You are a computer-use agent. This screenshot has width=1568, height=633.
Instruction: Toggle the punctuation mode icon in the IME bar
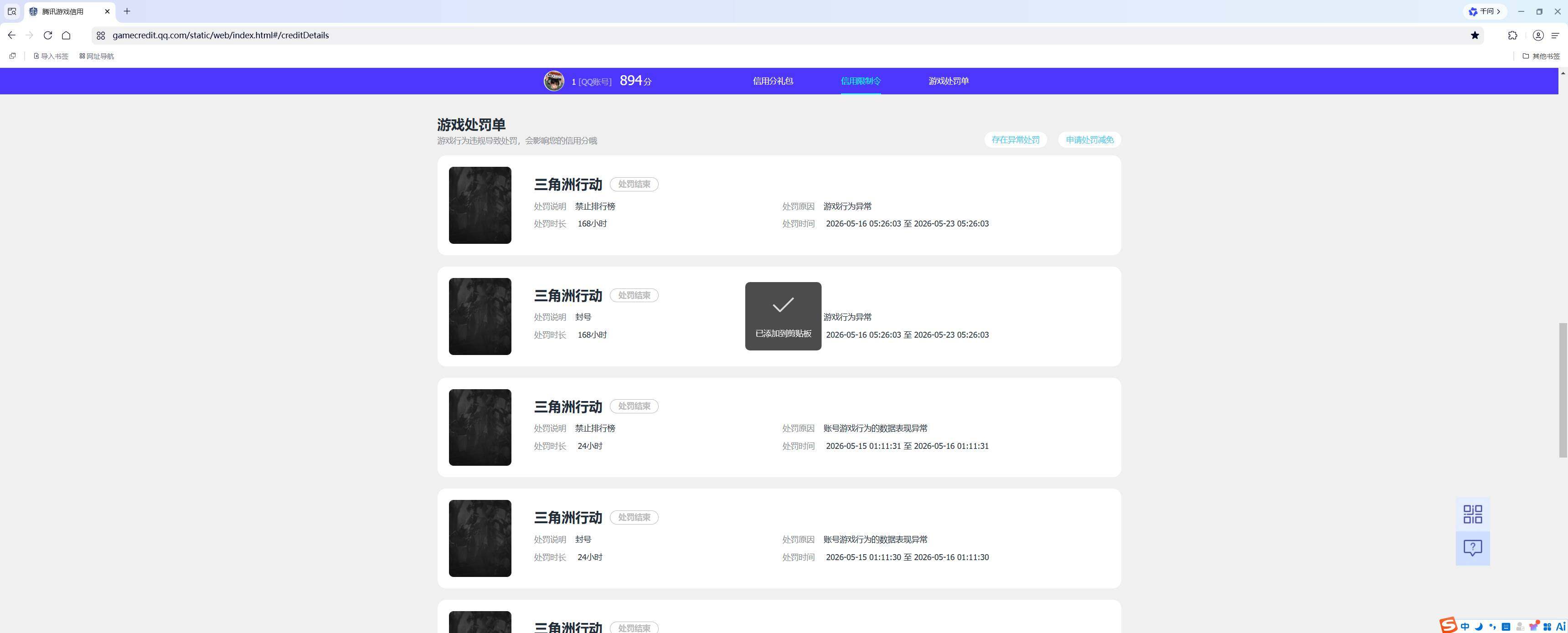1492,627
